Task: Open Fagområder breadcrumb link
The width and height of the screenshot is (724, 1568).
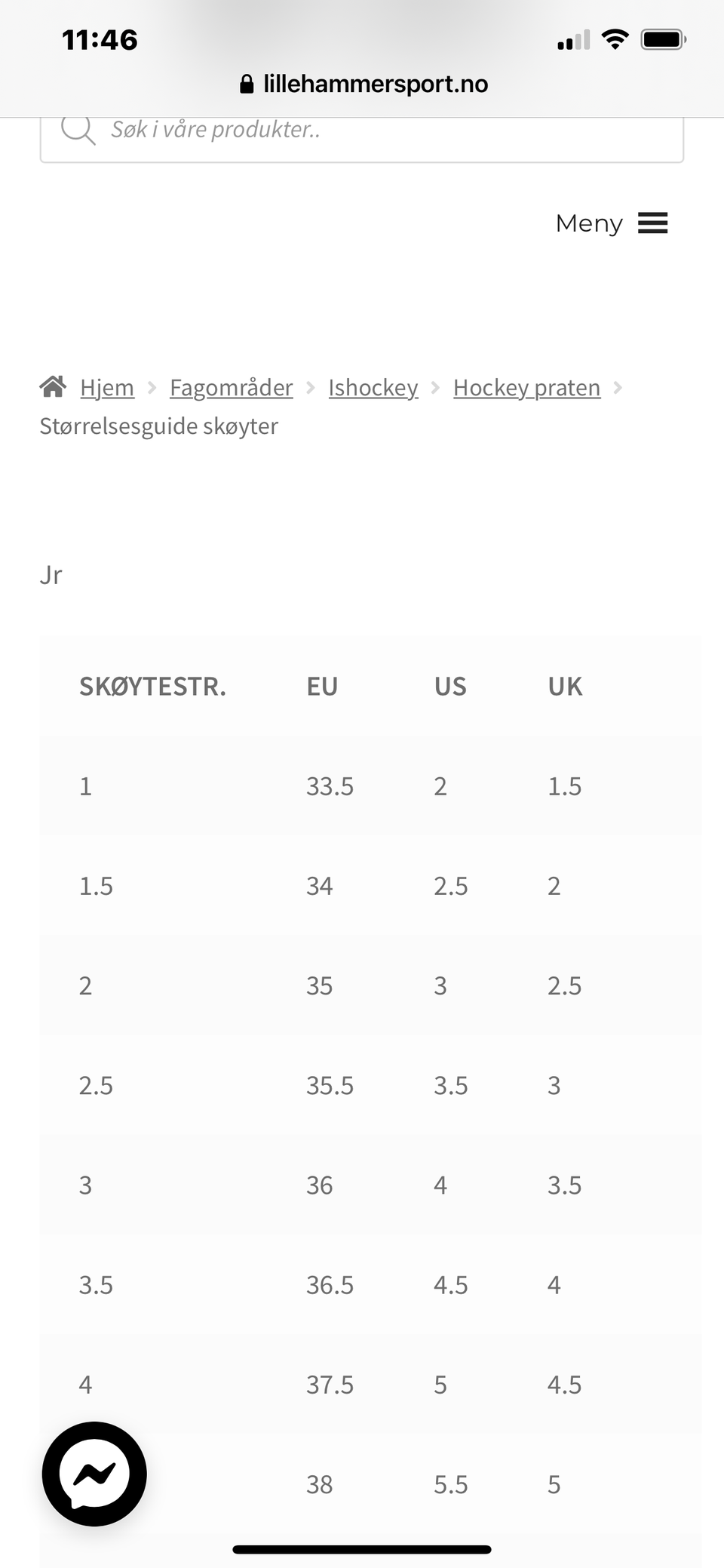Action: [231, 387]
